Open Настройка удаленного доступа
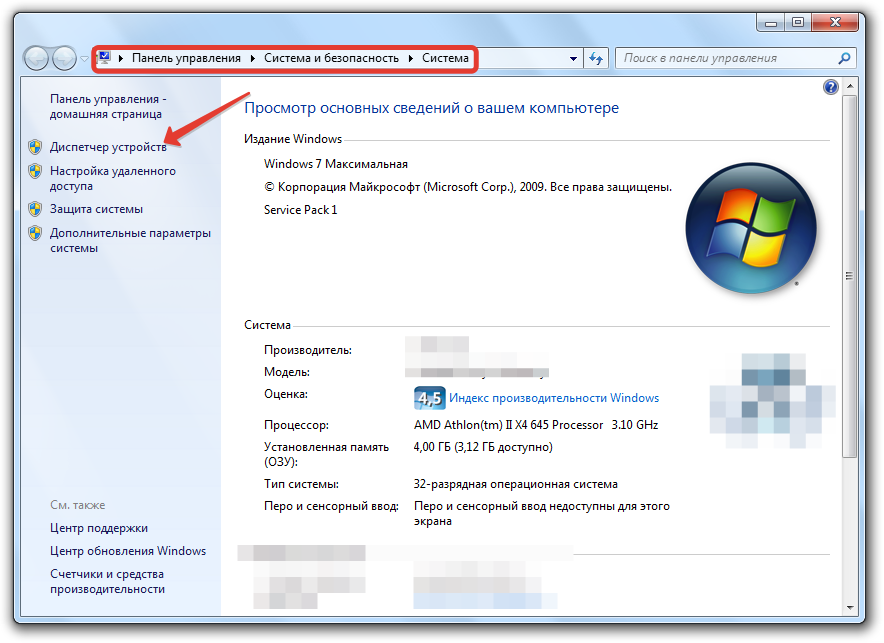Image resolution: width=884 pixels, height=643 pixels. click(113, 178)
